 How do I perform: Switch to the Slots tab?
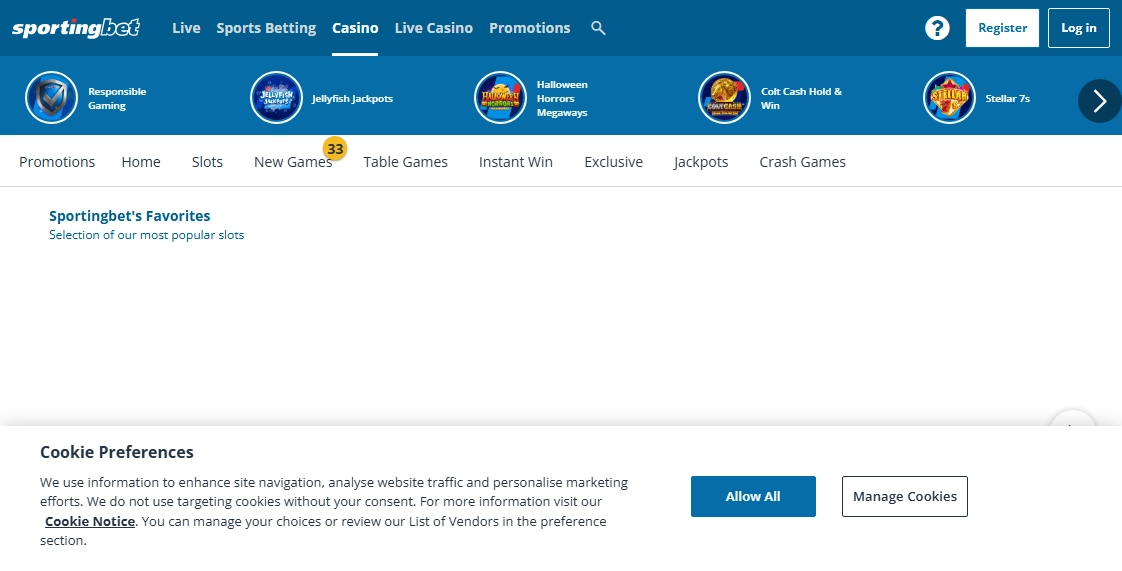pyautogui.click(x=208, y=162)
